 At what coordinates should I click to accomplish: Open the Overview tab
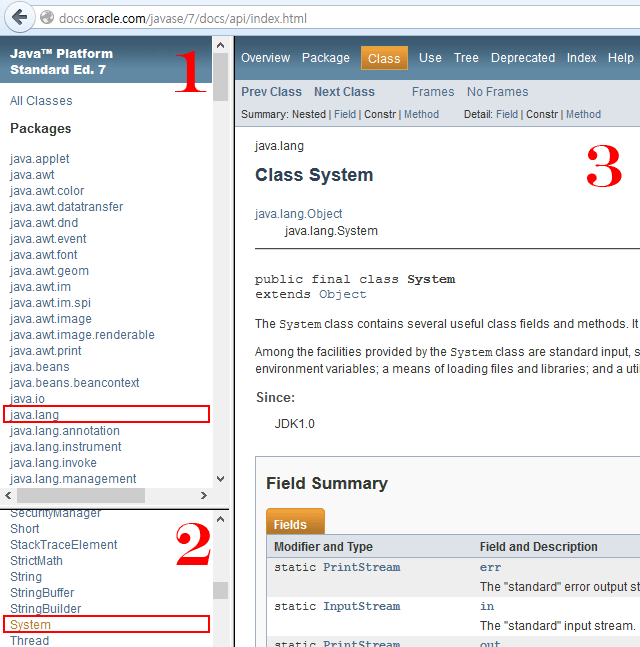pyautogui.click(x=265, y=58)
